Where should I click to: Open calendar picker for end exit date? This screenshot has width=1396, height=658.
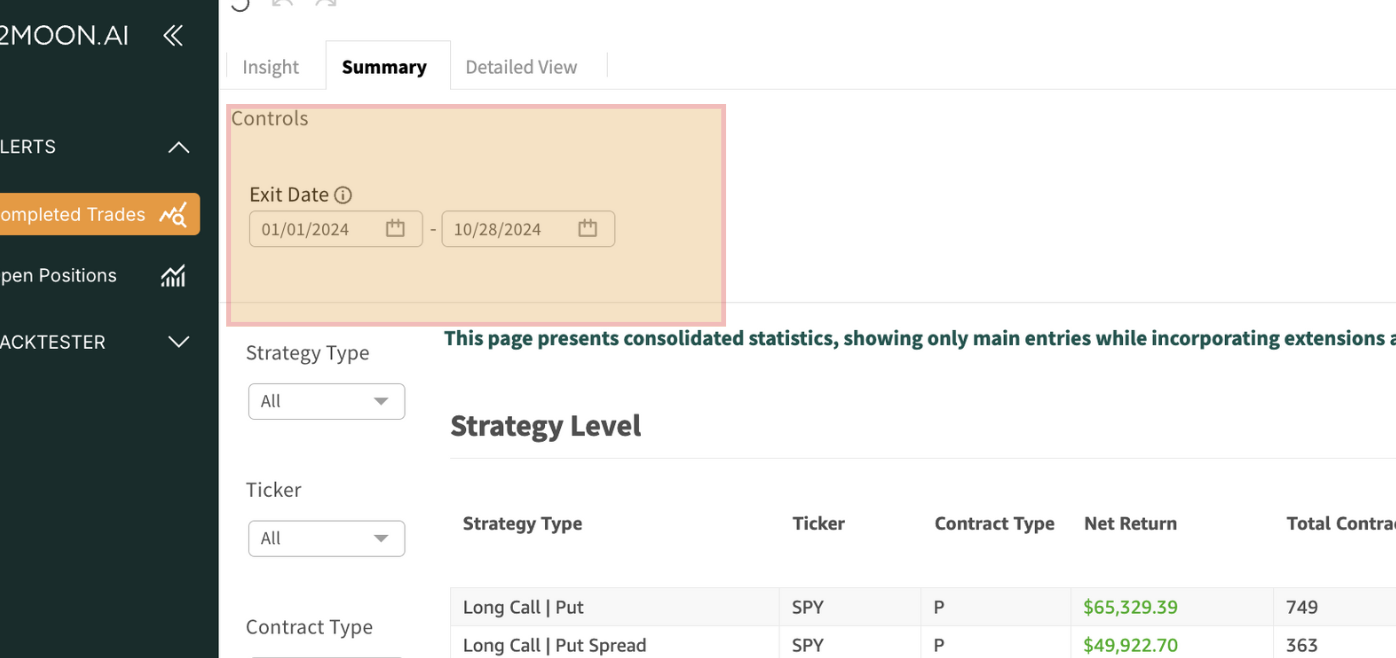[588, 229]
